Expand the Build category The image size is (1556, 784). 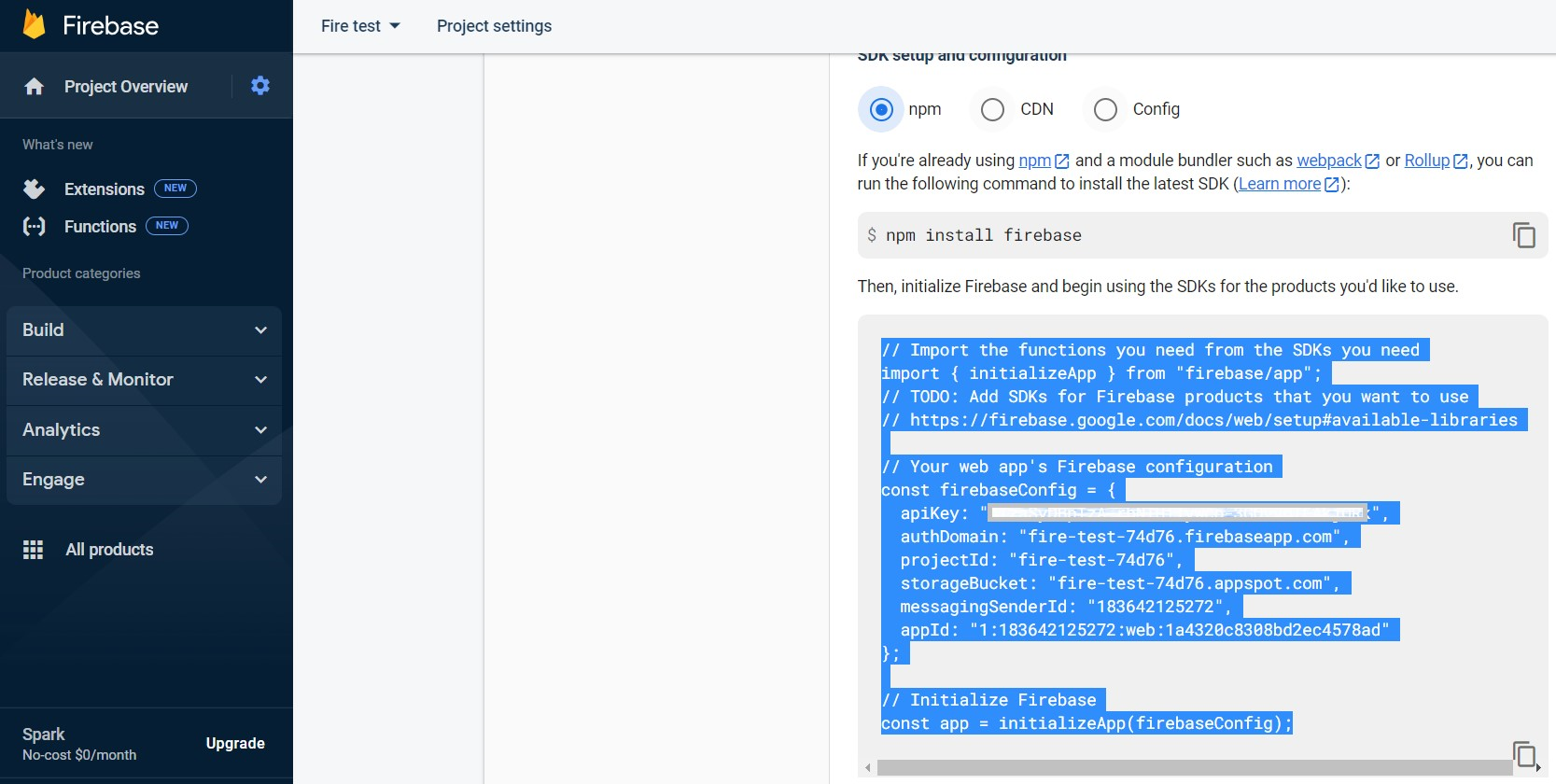point(144,330)
